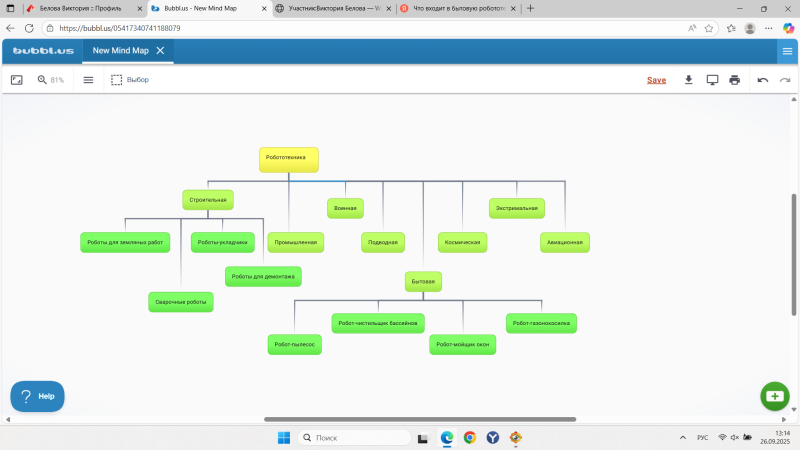Select the Бытовая bubble

tap(423, 282)
